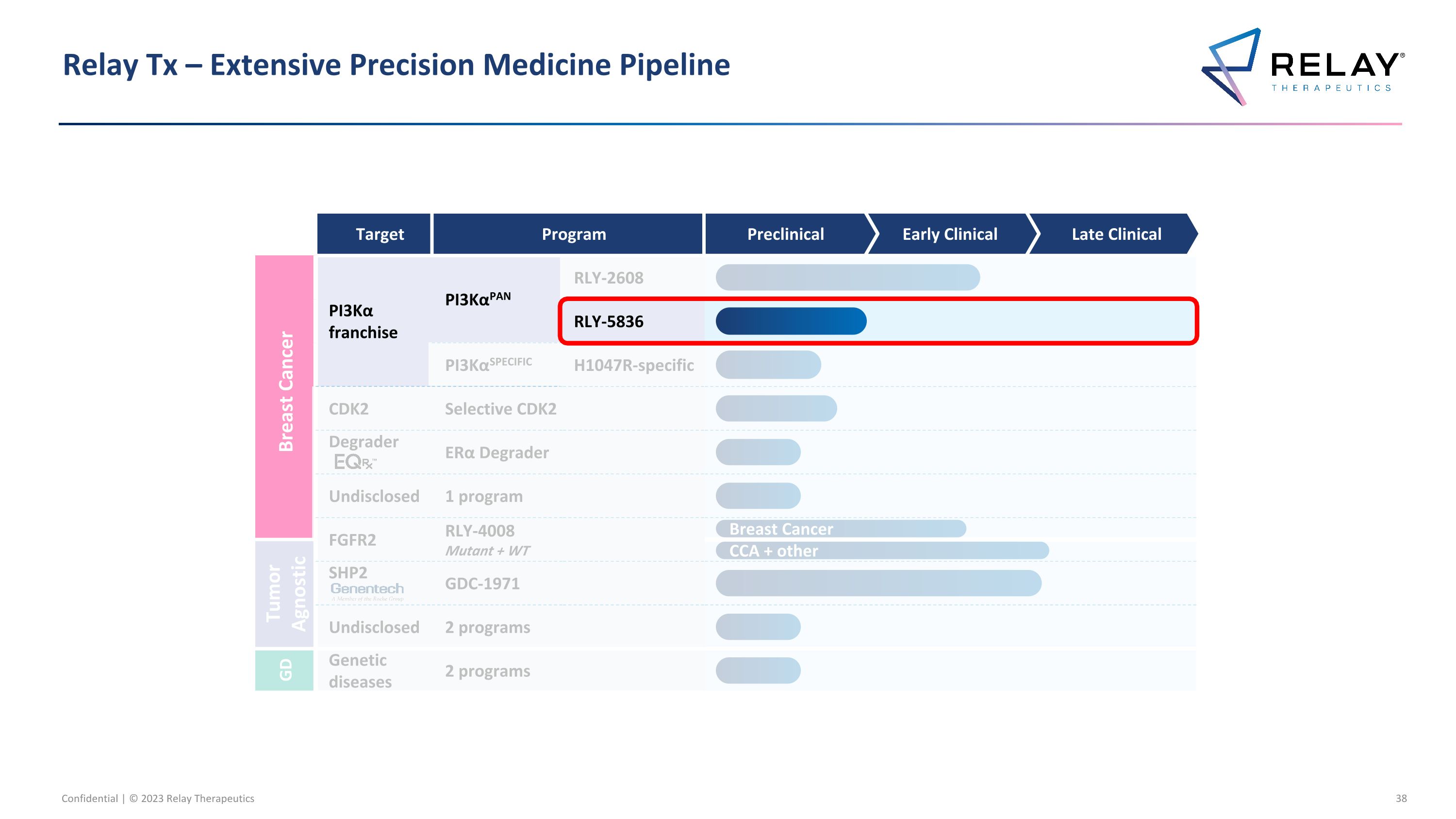Click the RLY-2608 progress bar

coord(848,278)
